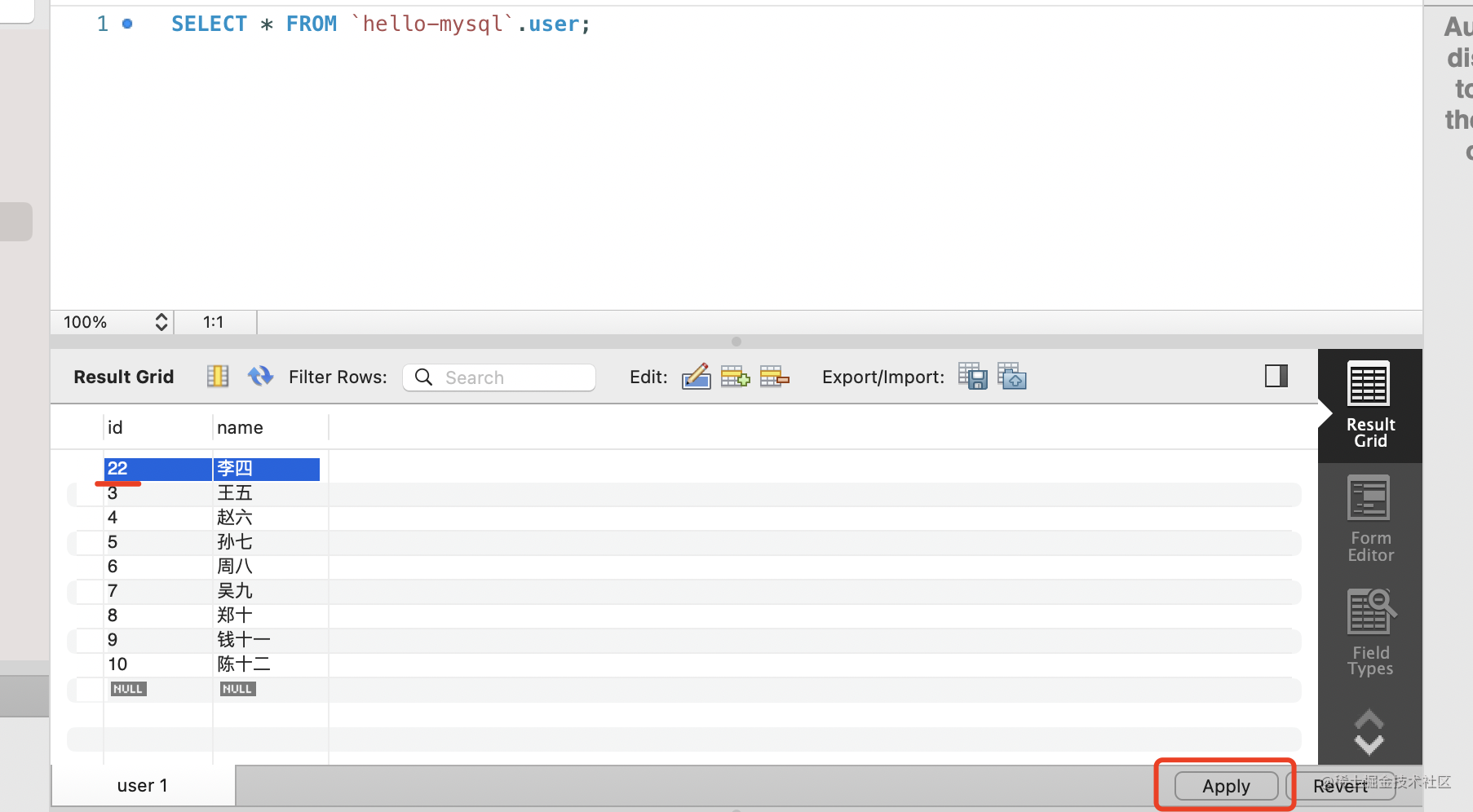The height and width of the screenshot is (812, 1473).
Task: Click the delete selected rows icon
Action: pyautogui.click(x=774, y=377)
